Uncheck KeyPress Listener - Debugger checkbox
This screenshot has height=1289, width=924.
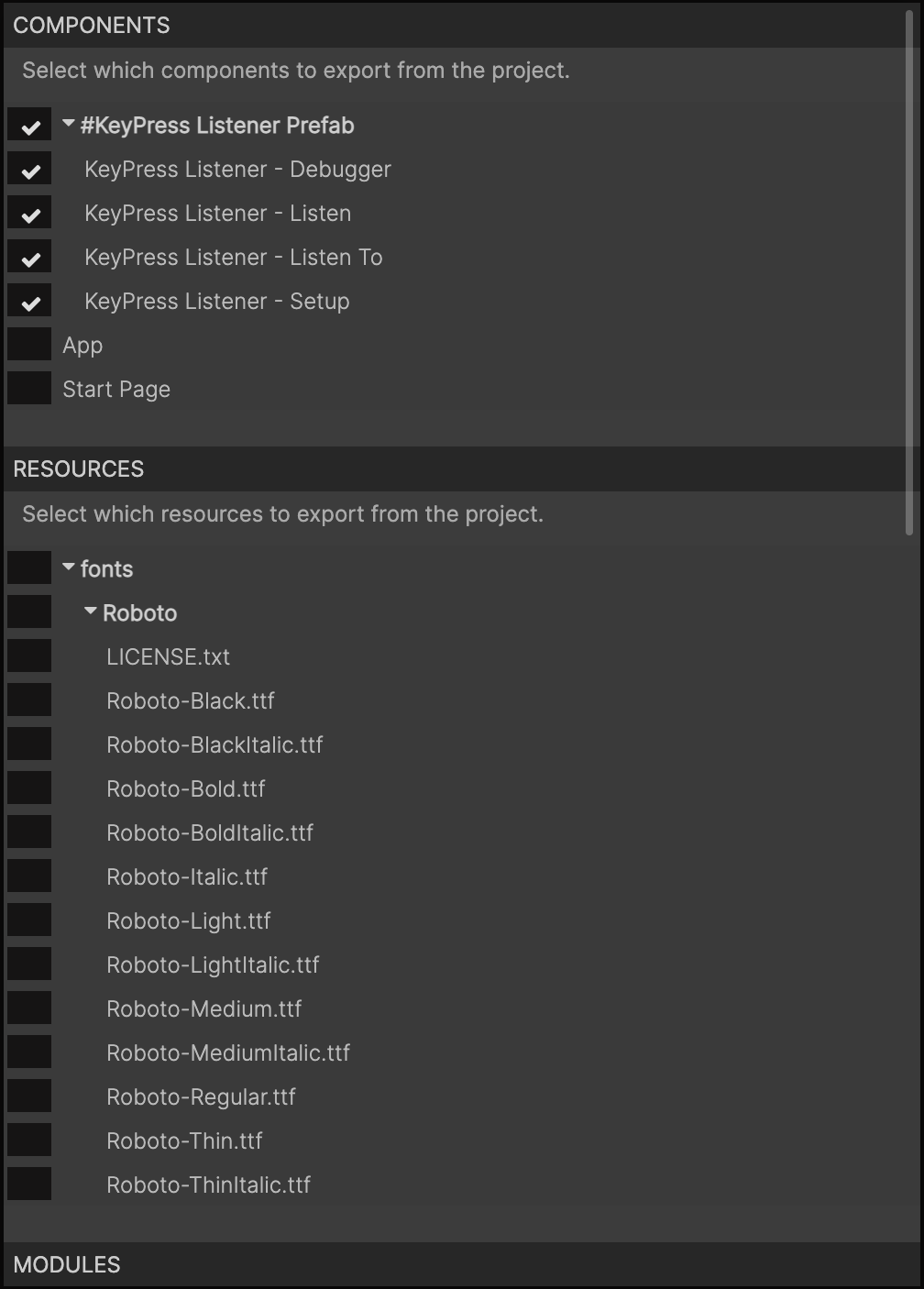point(29,170)
